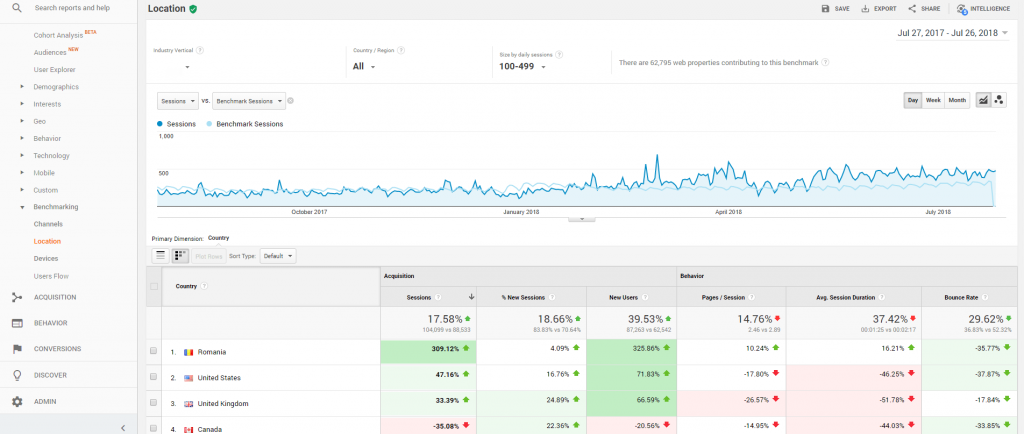This screenshot has width=1024, height=434.
Task: Open the Channels benchmarking report
Action: pos(49,224)
